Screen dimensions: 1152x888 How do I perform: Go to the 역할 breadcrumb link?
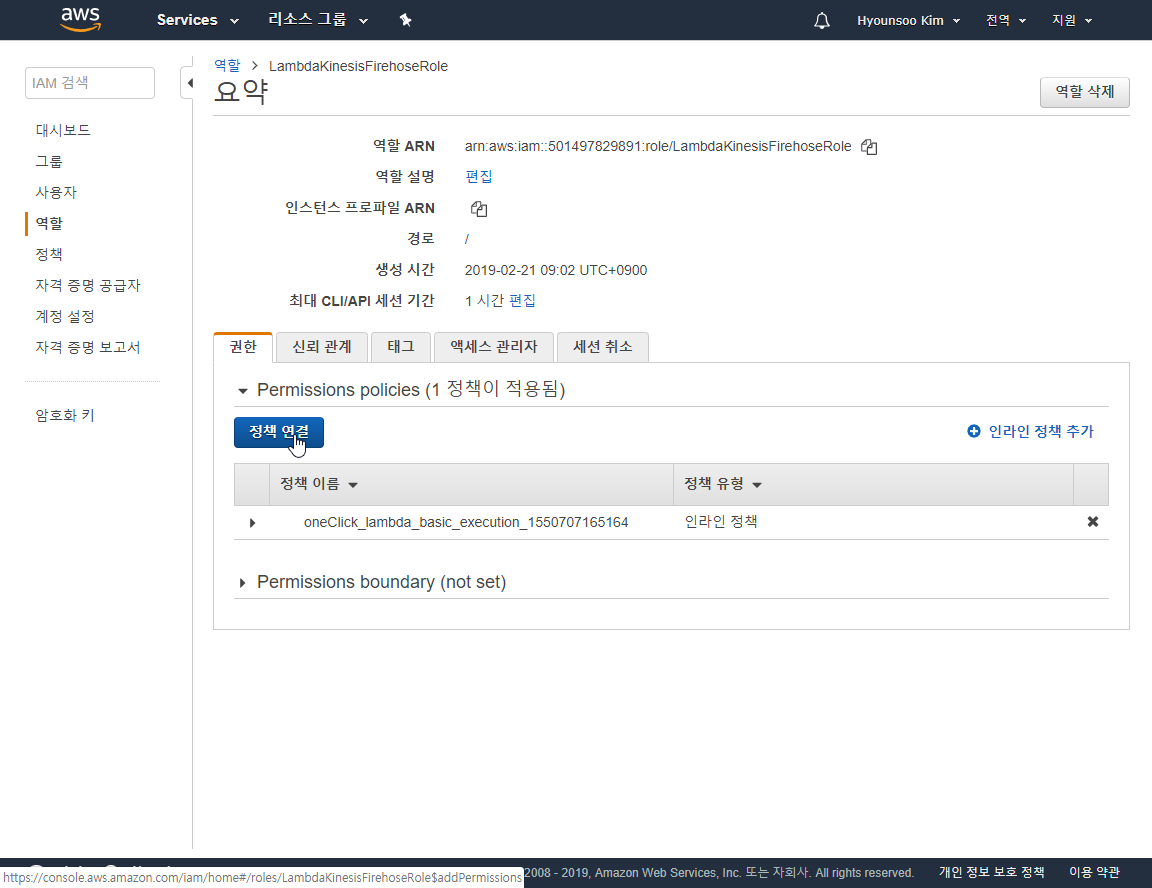[x=227, y=65]
